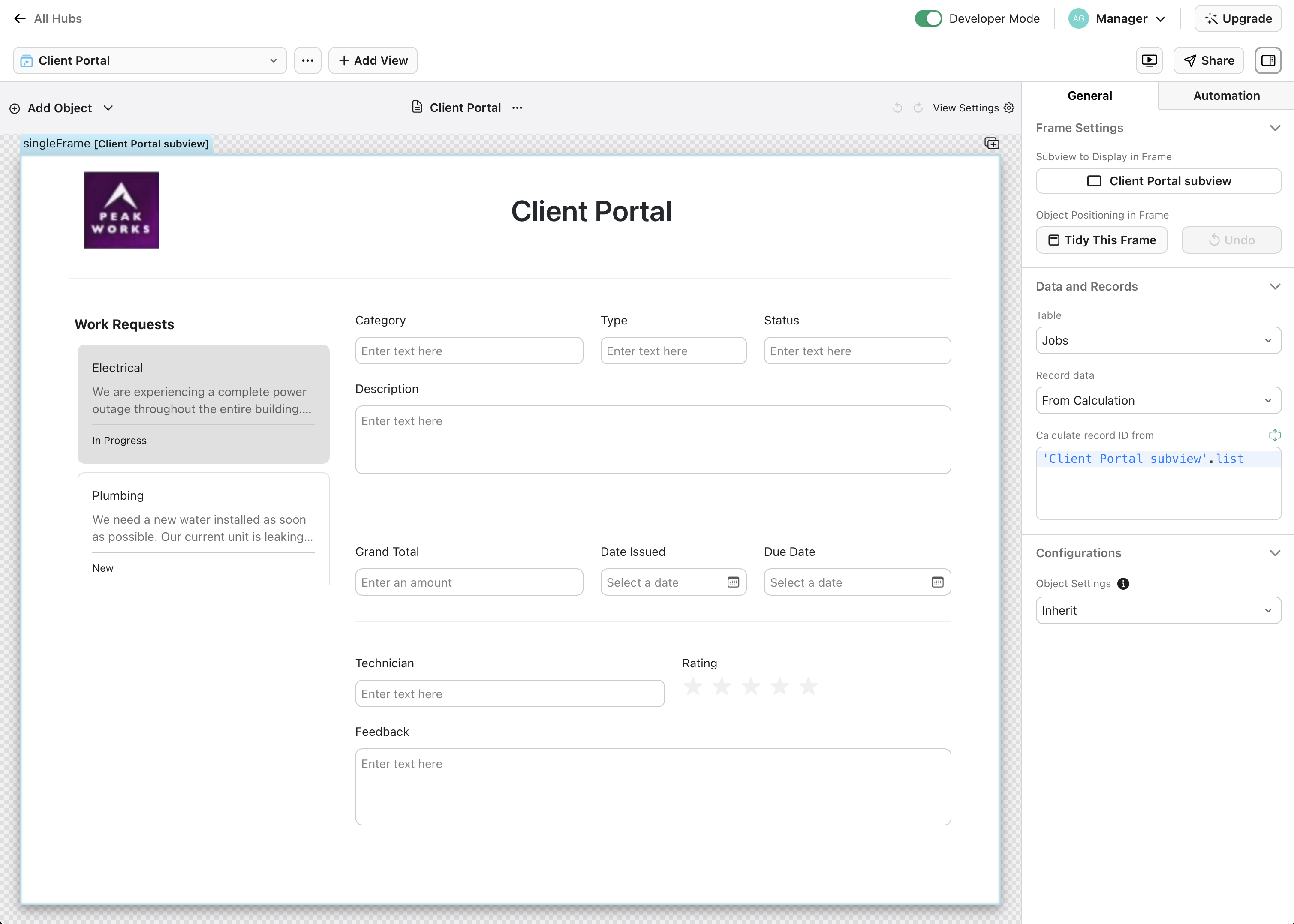Change Object Settings from Inherit
This screenshot has width=1294, height=924.
[x=1159, y=610]
